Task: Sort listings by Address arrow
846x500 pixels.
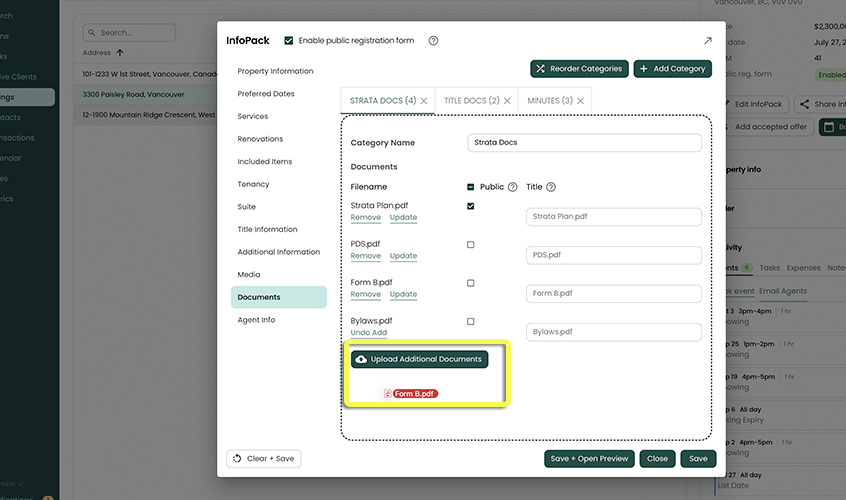Action: (x=121, y=52)
